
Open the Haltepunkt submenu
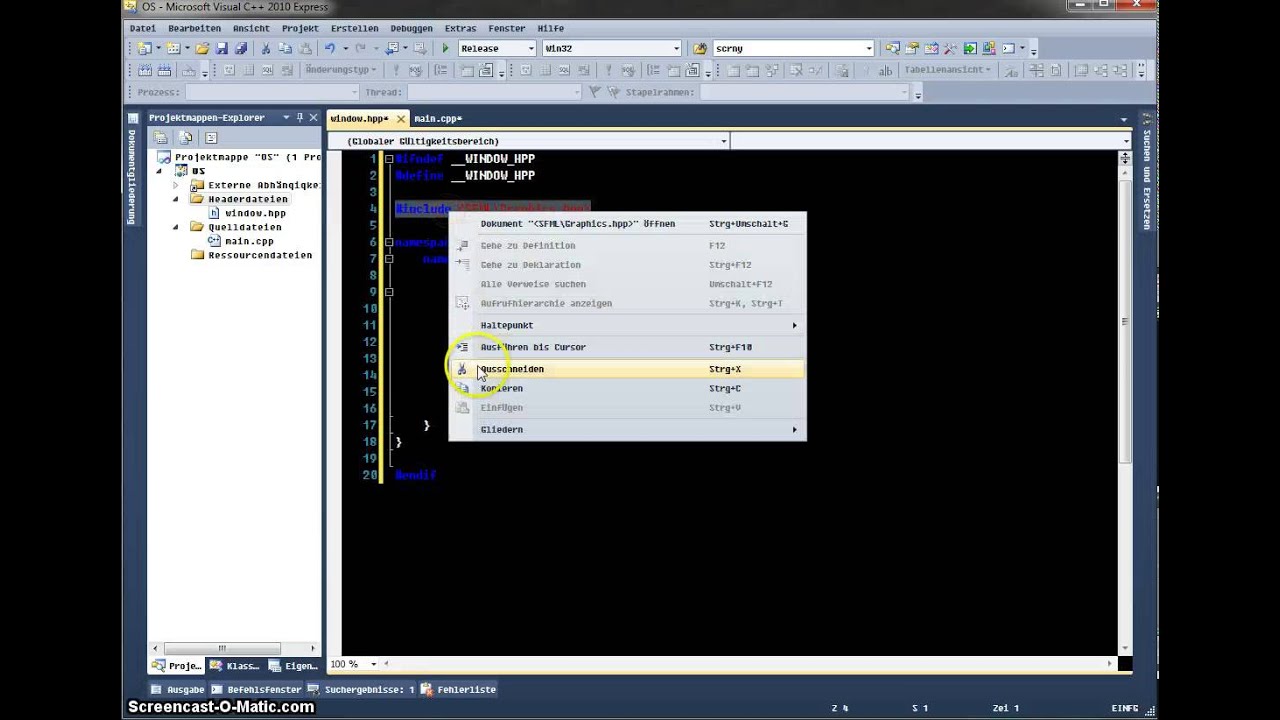point(627,325)
